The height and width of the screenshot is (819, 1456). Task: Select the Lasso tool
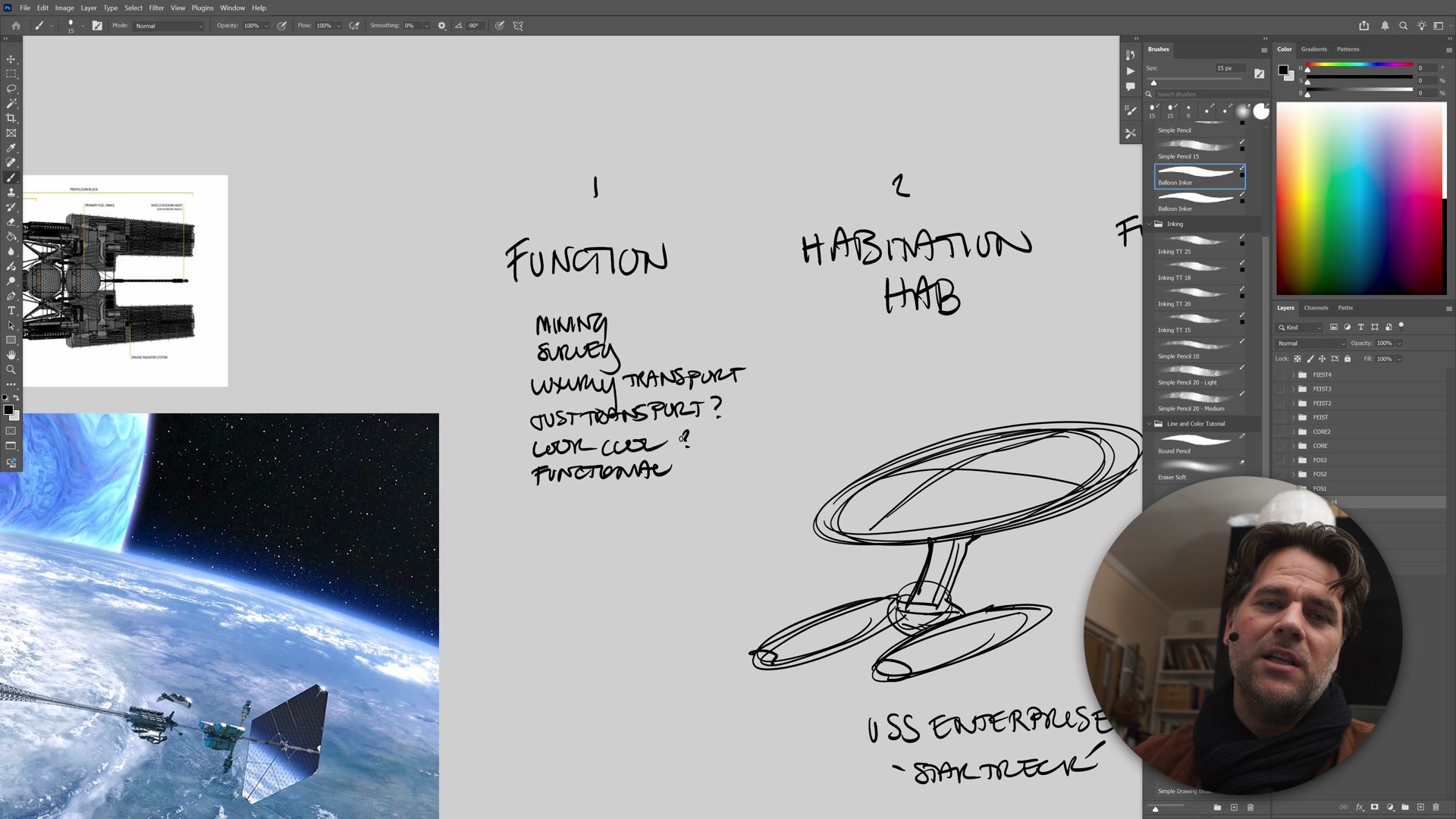(x=11, y=89)
